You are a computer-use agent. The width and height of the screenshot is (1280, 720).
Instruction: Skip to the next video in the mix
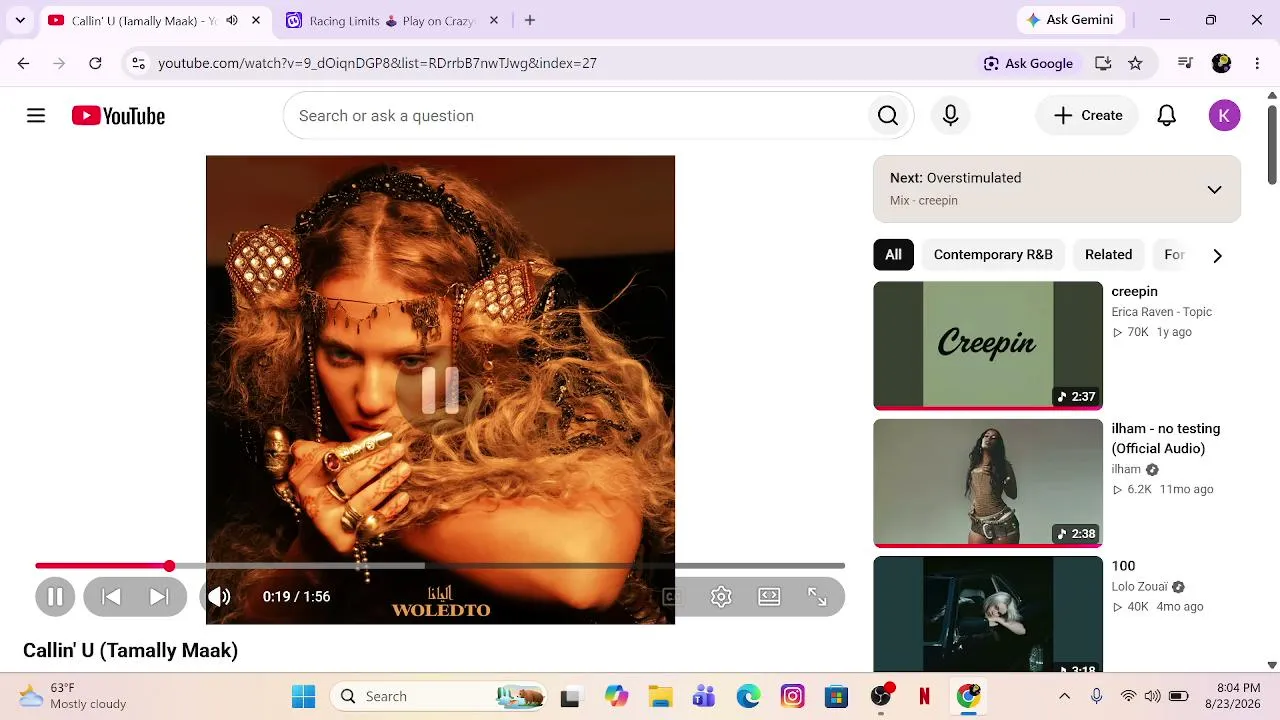[x=159, y=597]
